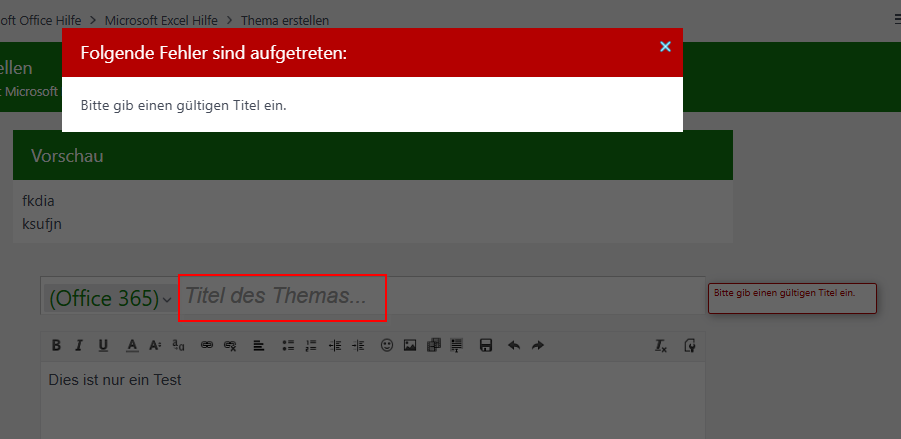
Task: Click the 'Dies ist nur ein Test' text
Action: pos(115,380)
